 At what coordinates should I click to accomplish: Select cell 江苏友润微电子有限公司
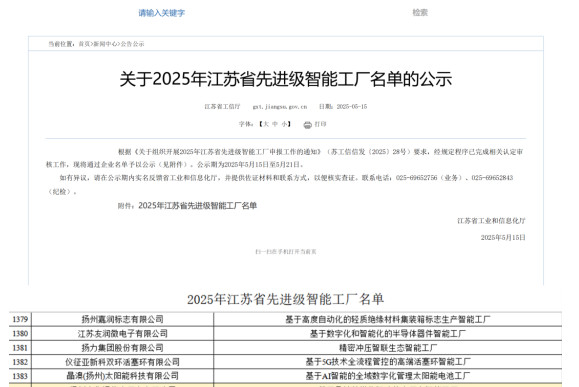click(x=123, y=333)
